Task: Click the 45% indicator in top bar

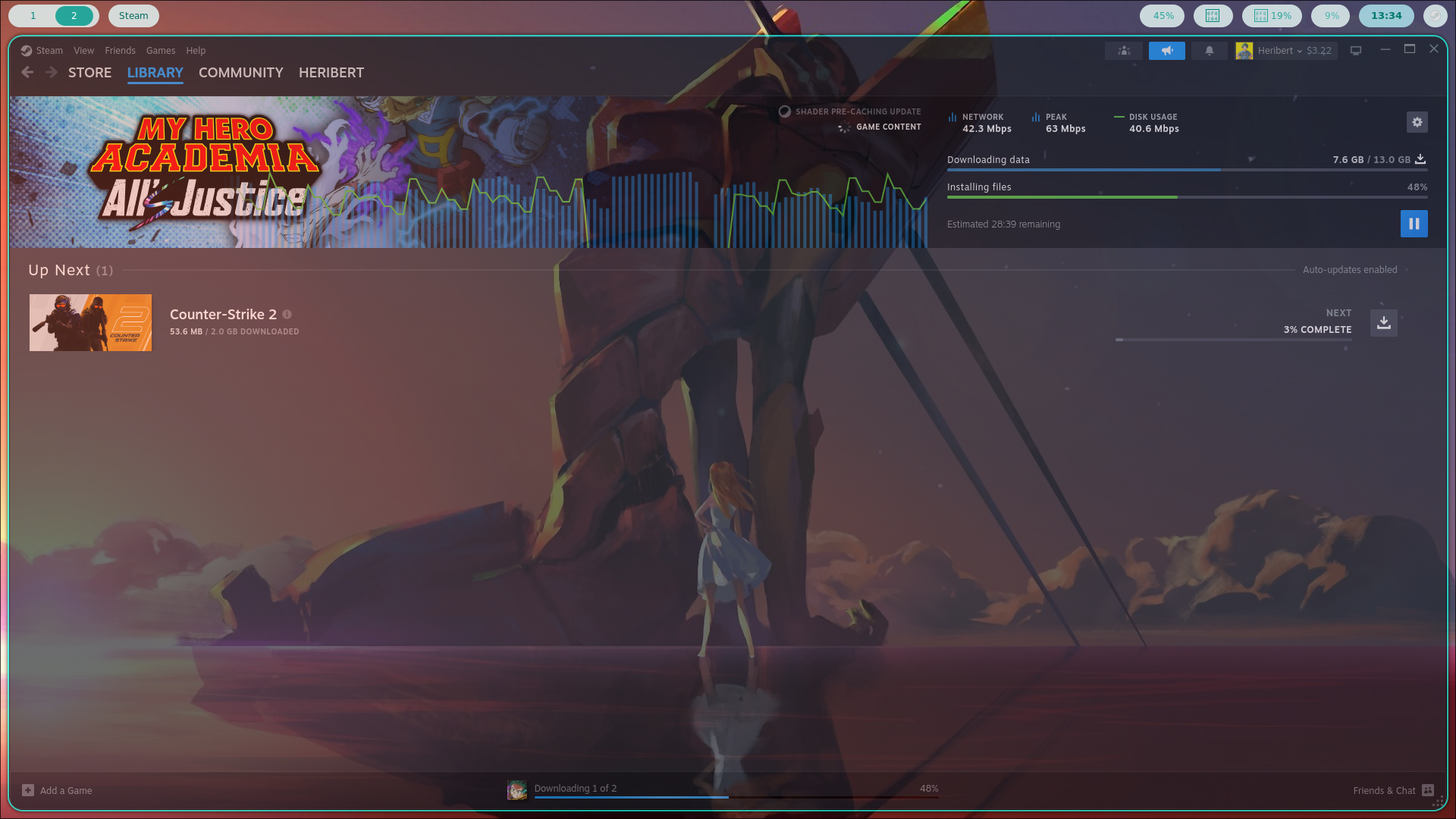Action: [1163, 16]
